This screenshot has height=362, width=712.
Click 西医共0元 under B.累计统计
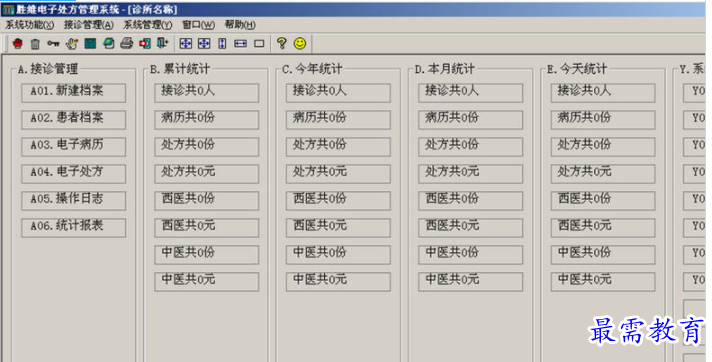(x=207, y=228)
